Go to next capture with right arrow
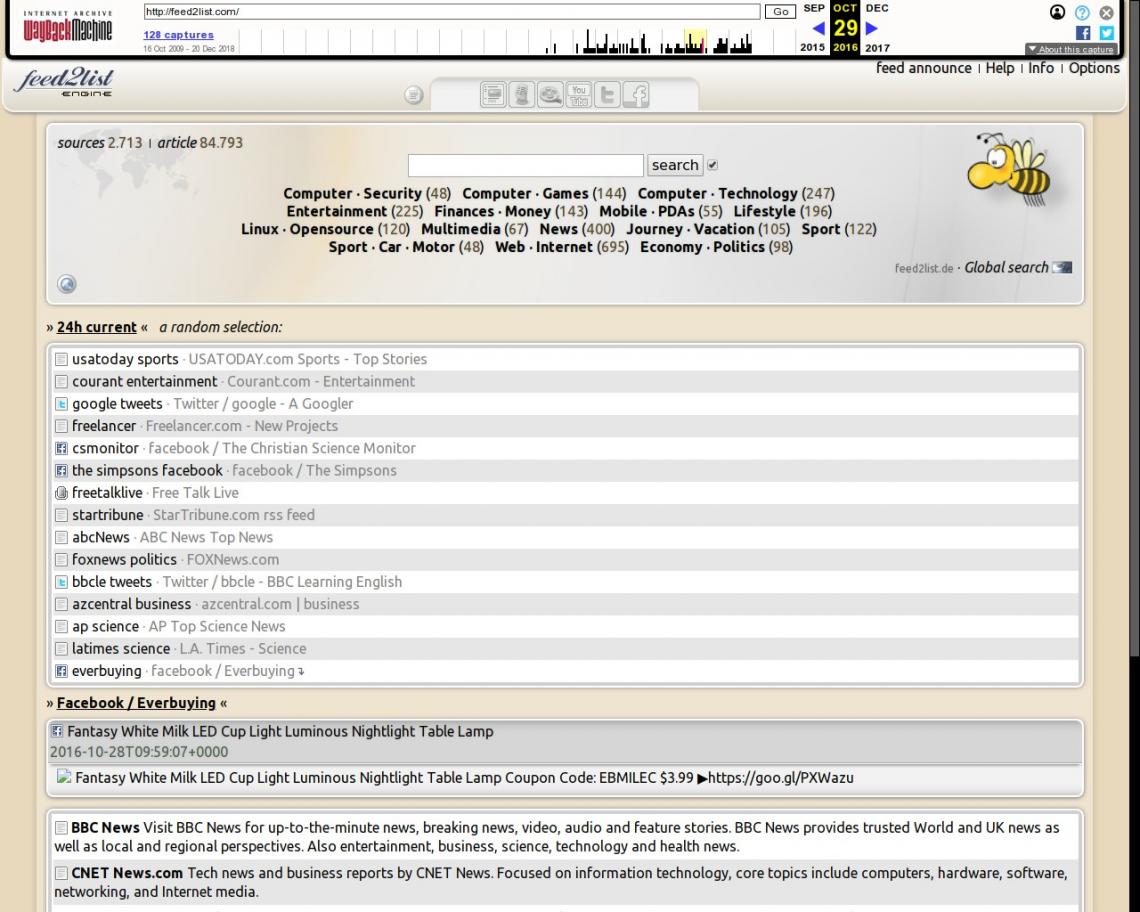The height and width of the screenshot is (912, 1140). point(872,28)
